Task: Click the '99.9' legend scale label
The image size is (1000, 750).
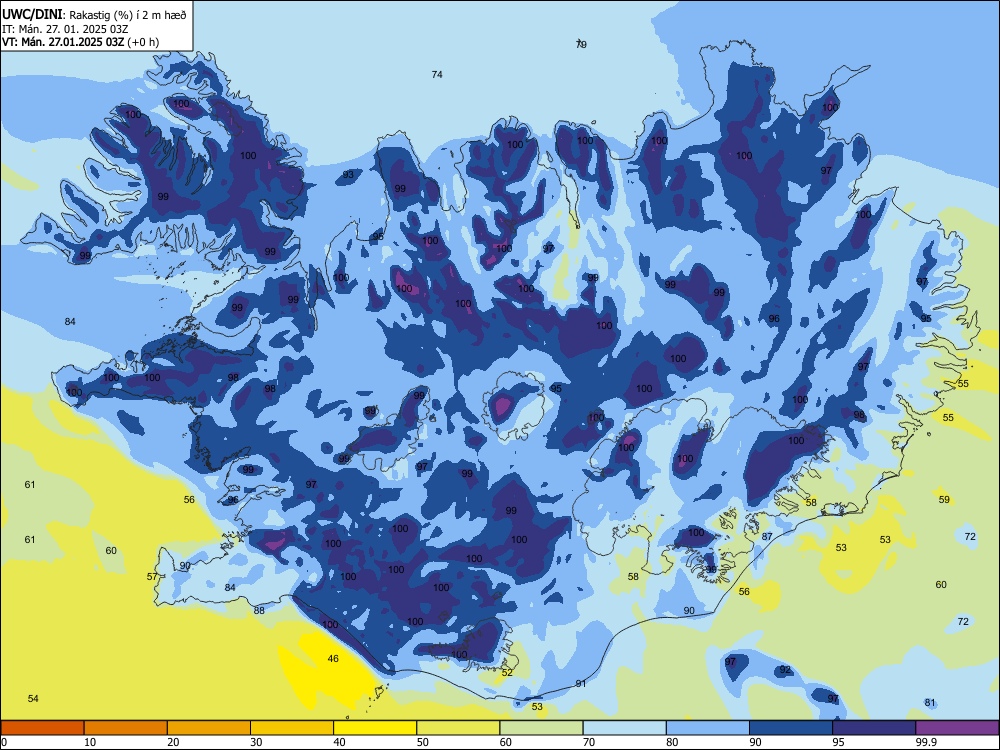Action: 925,742
